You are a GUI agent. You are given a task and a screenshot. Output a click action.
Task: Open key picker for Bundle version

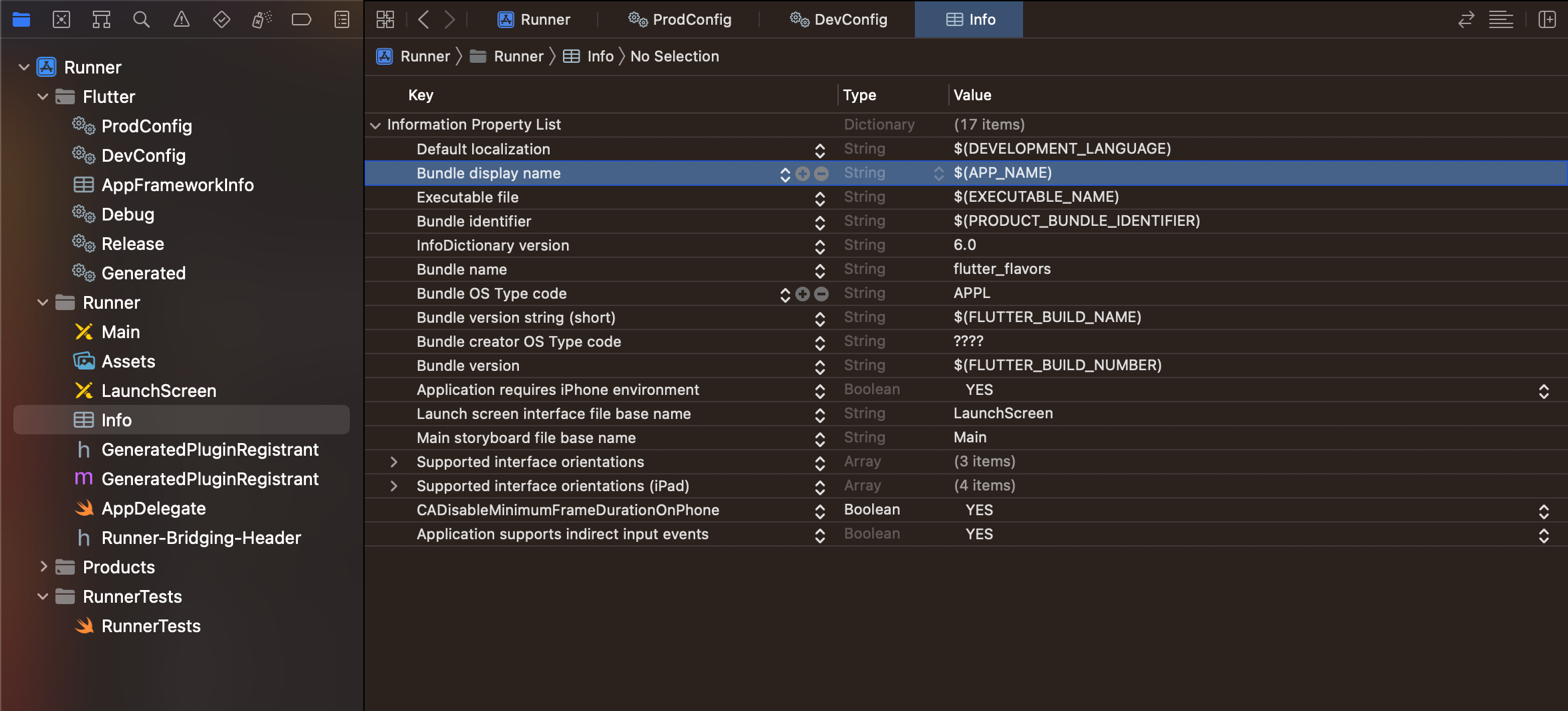click(820, 367)
